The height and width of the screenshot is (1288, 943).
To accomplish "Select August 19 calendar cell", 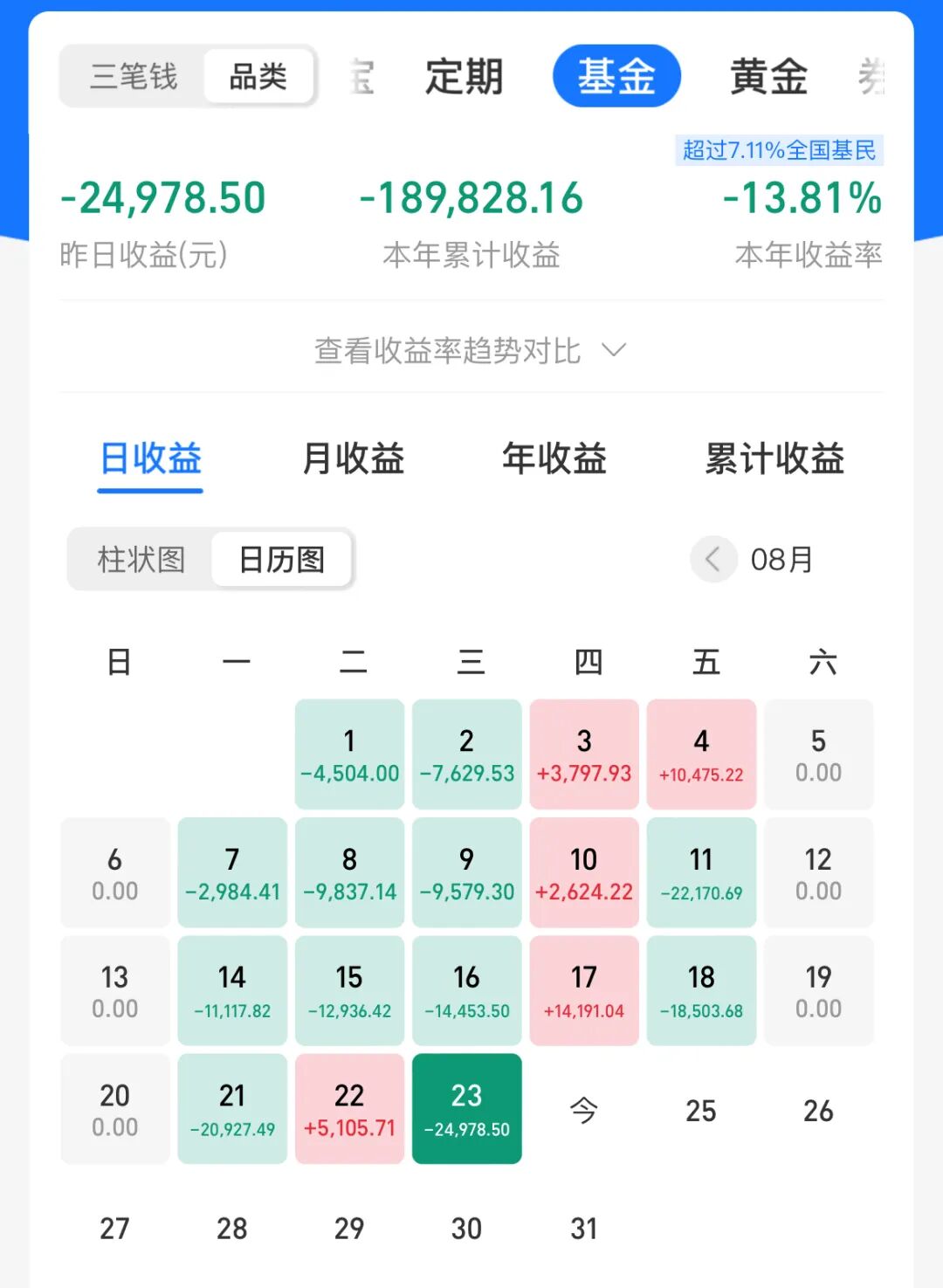I will point(819,990).
